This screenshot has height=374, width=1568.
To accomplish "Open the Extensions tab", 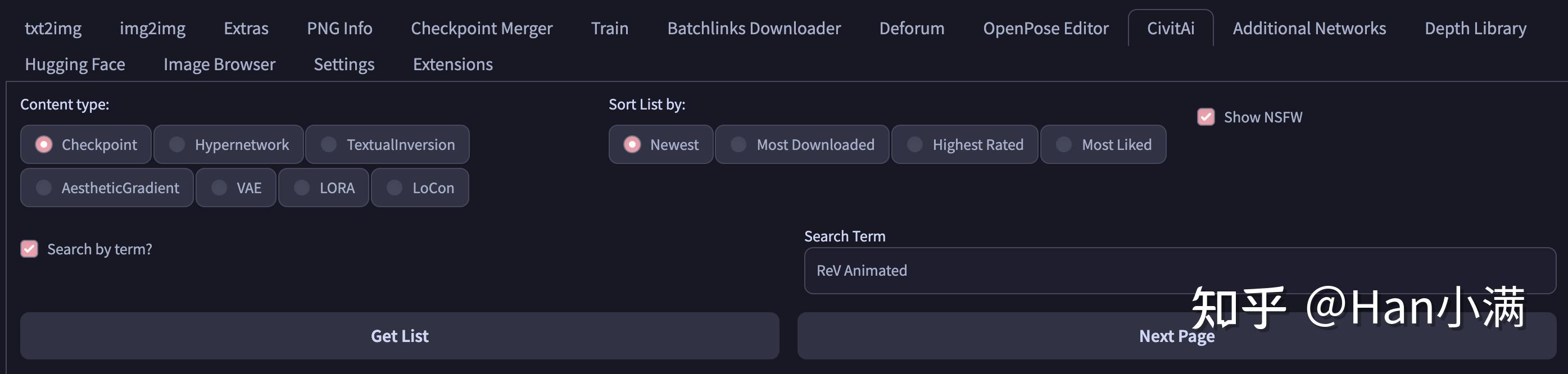I will click(453, 64).
